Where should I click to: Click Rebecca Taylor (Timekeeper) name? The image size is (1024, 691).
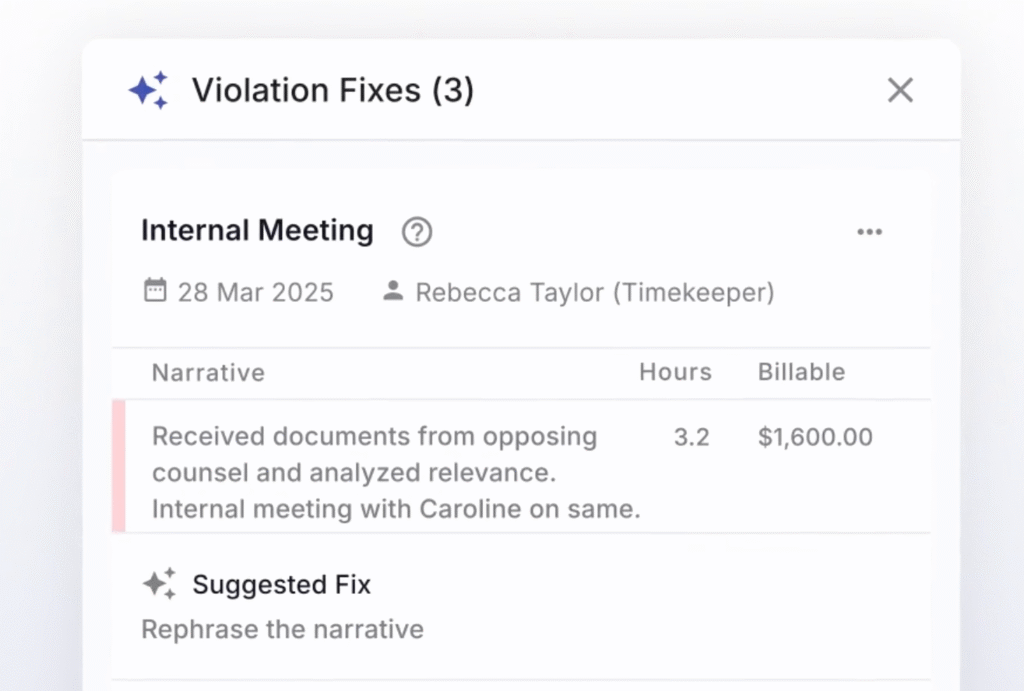(x=594, y=293)
